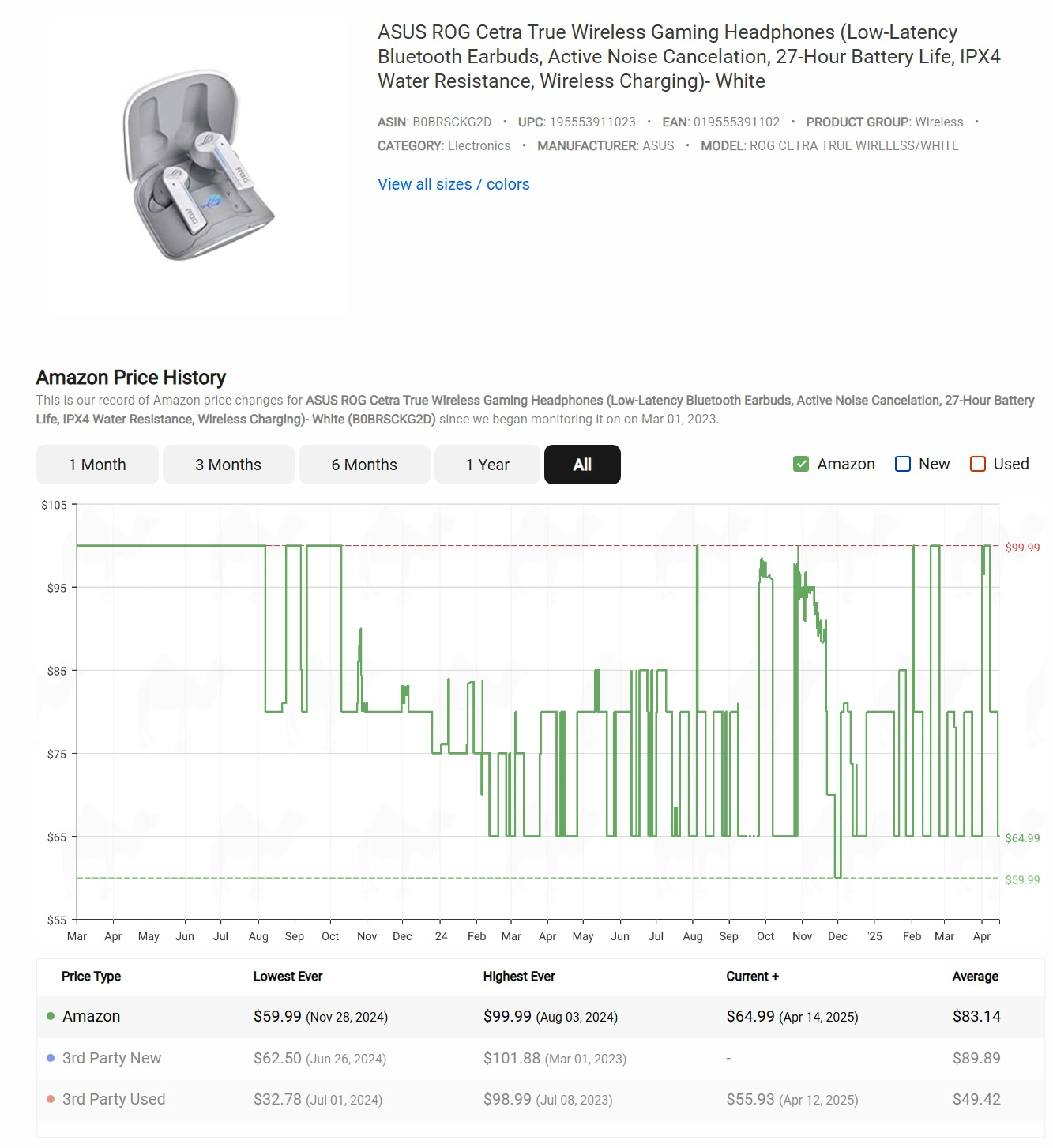Click the Average column header
The image size is (1053, 1148).
point(975,976)
